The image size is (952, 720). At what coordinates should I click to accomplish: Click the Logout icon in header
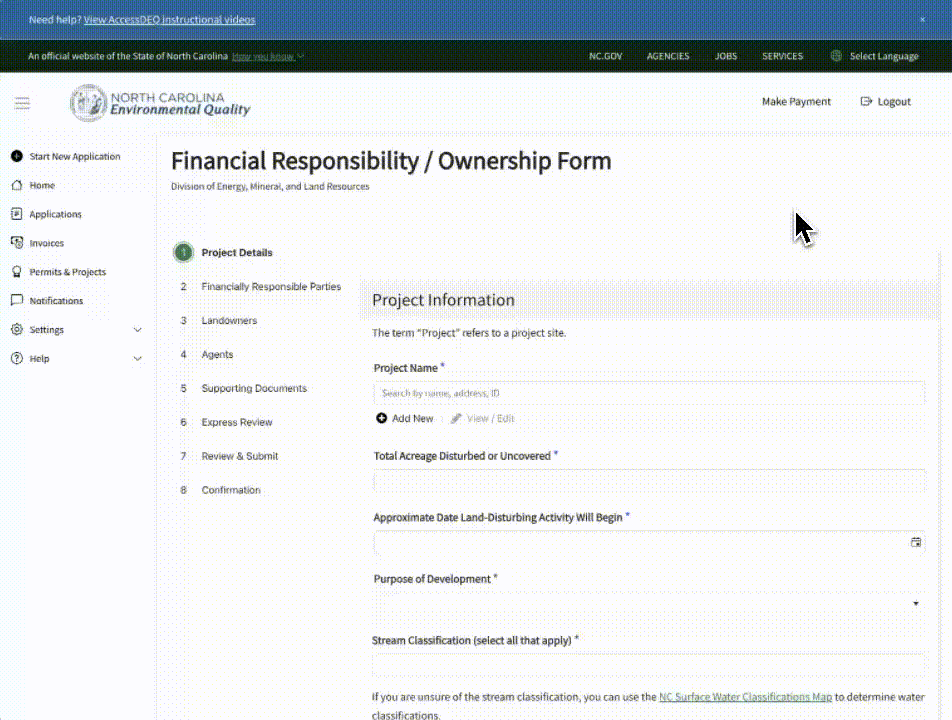[x=867, y=102]
